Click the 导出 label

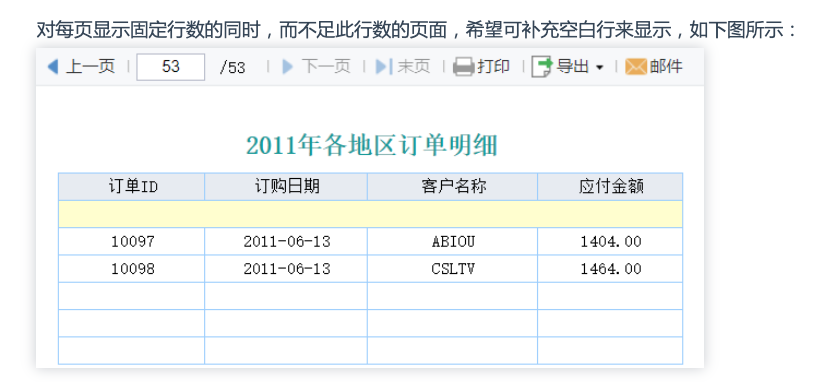click(x=572, y=67)
